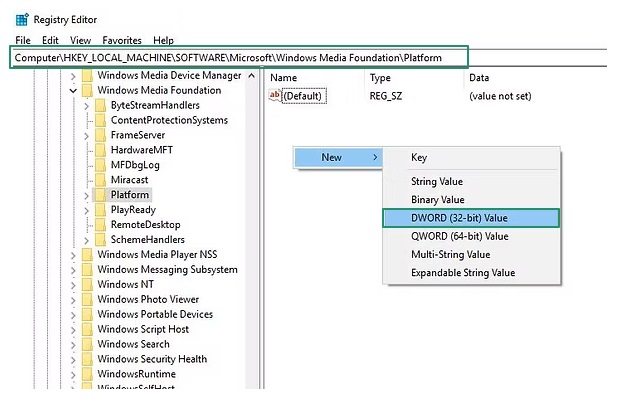
Task: Click the Windows Script Host folder icon
Action: pos(87,329)
